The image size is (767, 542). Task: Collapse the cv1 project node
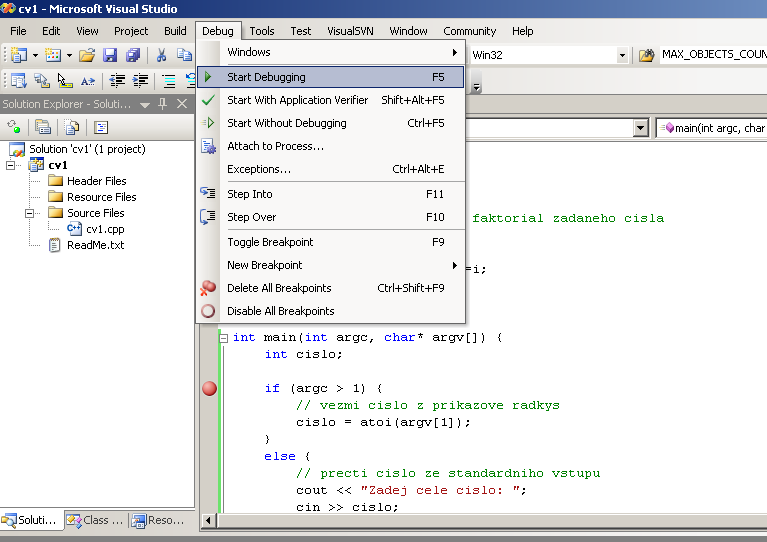(x=10, y=165)
